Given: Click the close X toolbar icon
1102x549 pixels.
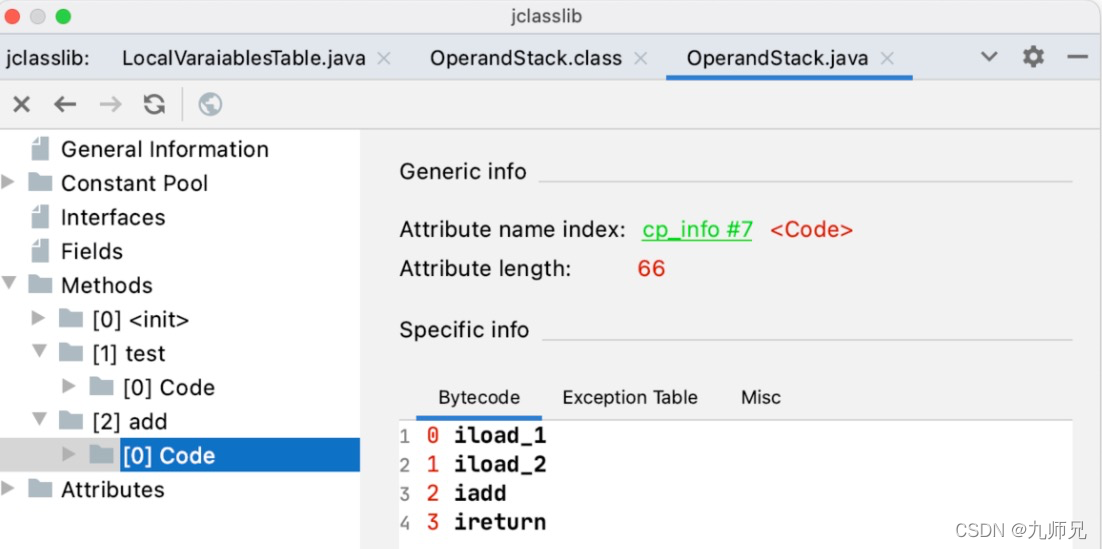Looking at the screenshot, I should (22, 104).
